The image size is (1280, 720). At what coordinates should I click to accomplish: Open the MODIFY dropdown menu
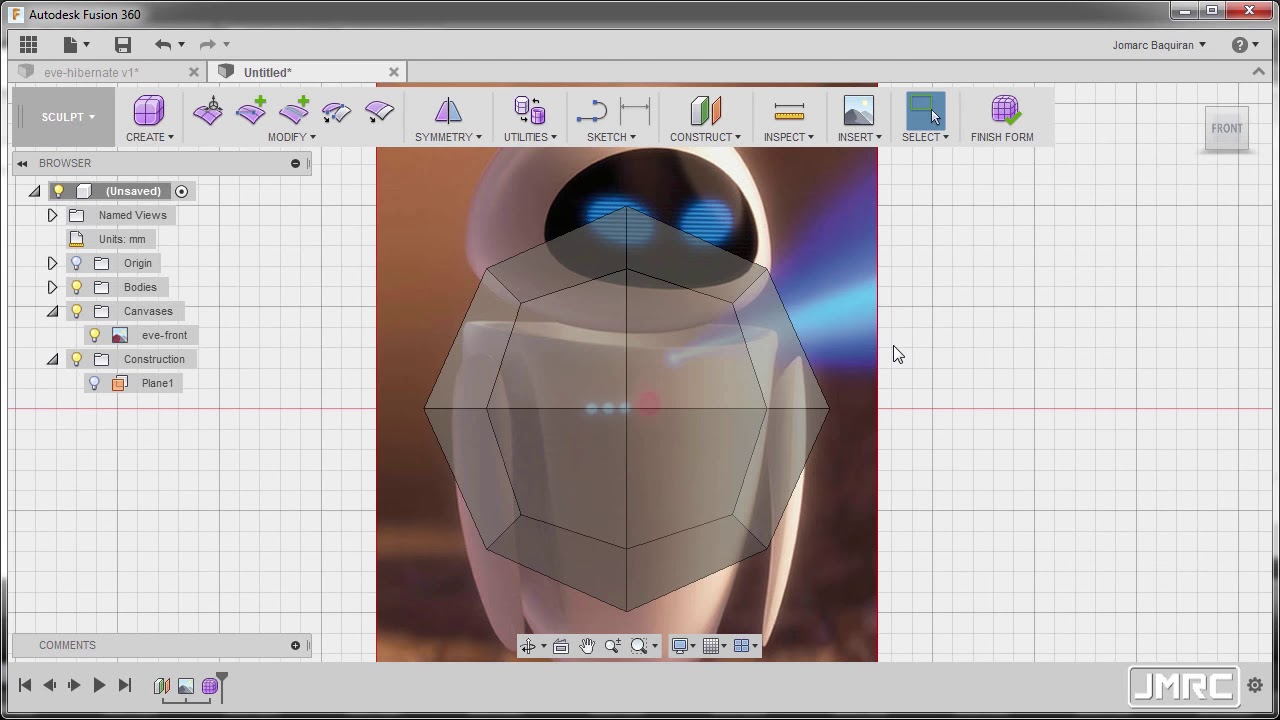click(291, 137)
